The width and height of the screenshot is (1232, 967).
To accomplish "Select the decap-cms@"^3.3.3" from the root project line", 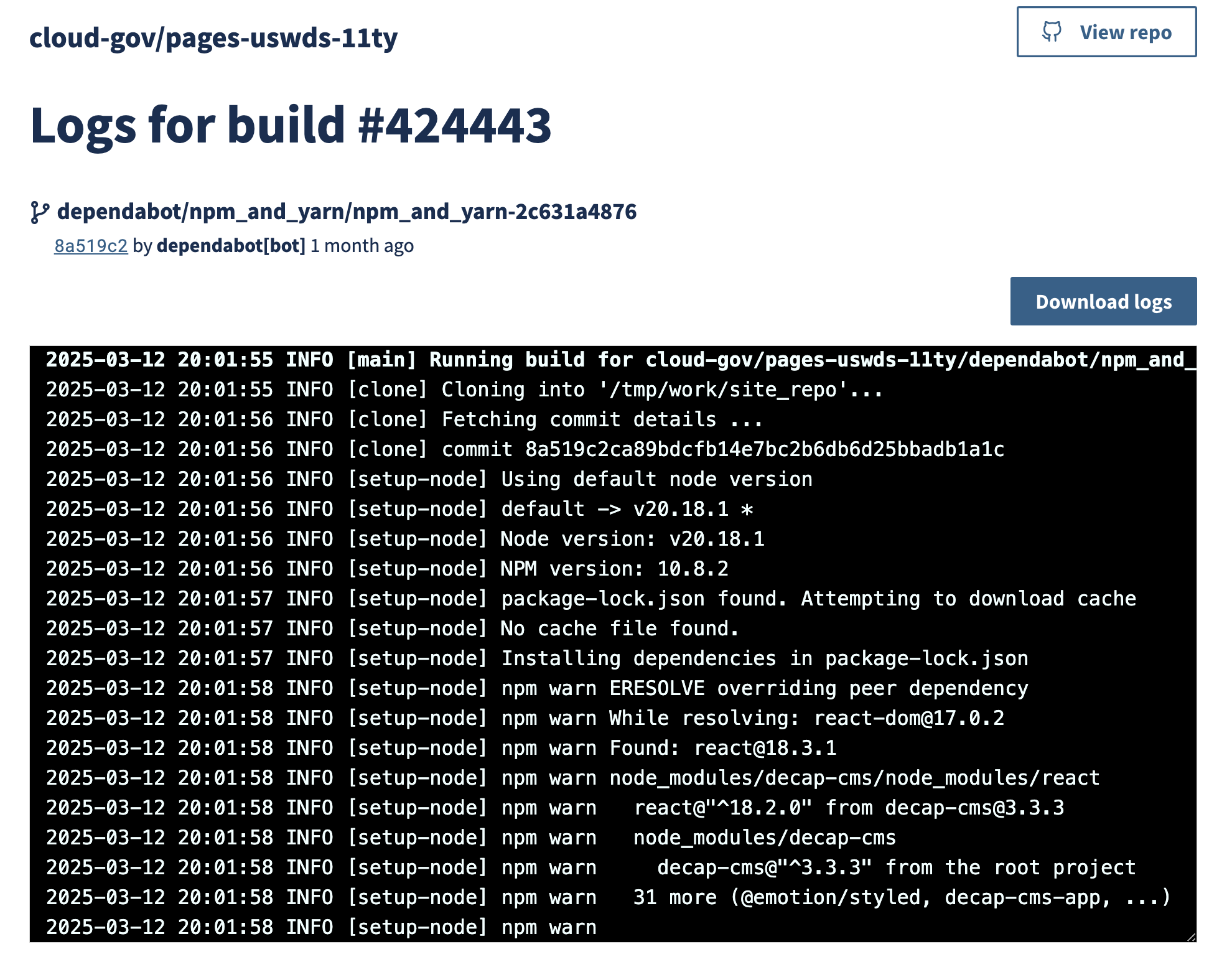I will pyautogui.click(x=591, y=867).
